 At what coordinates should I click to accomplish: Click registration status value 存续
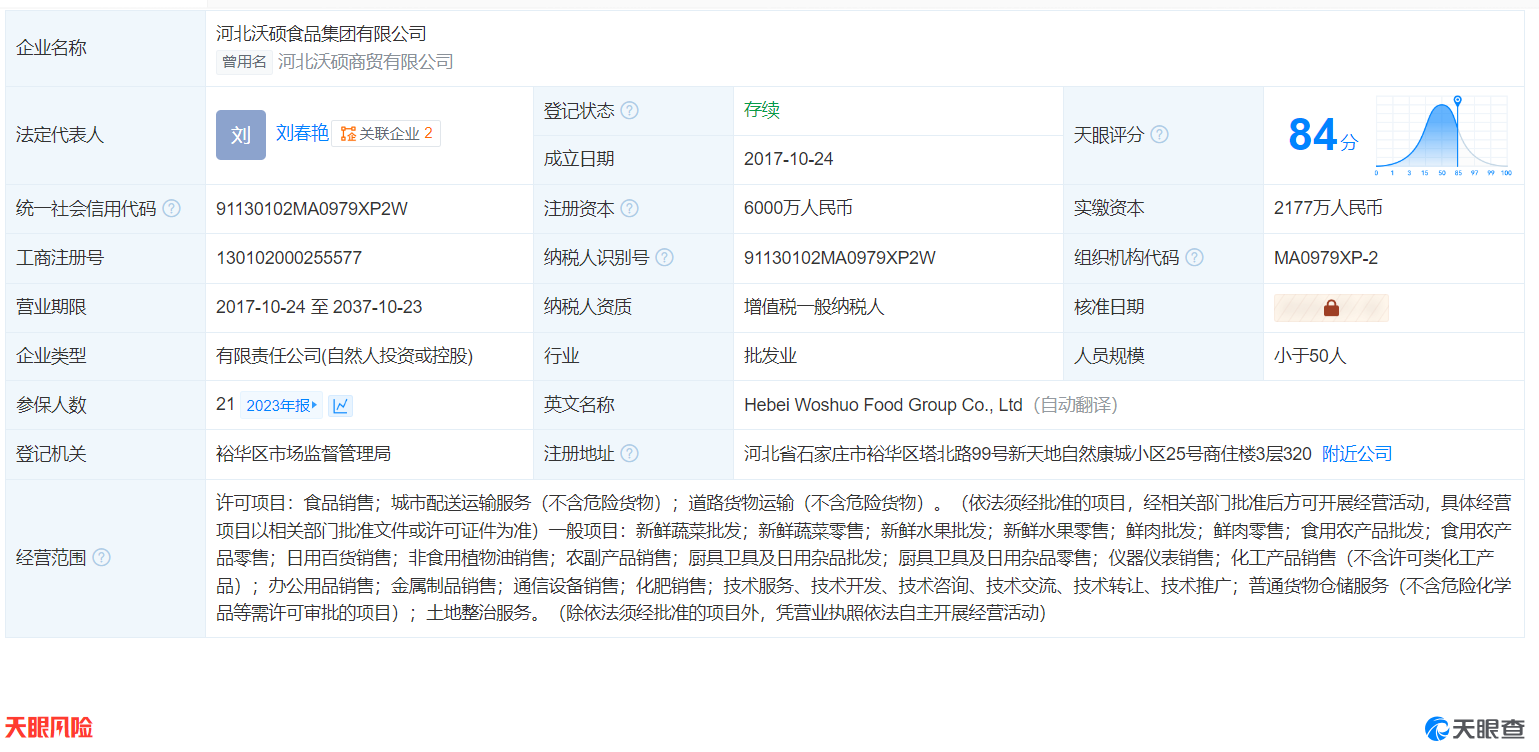(x=762, y=110)
